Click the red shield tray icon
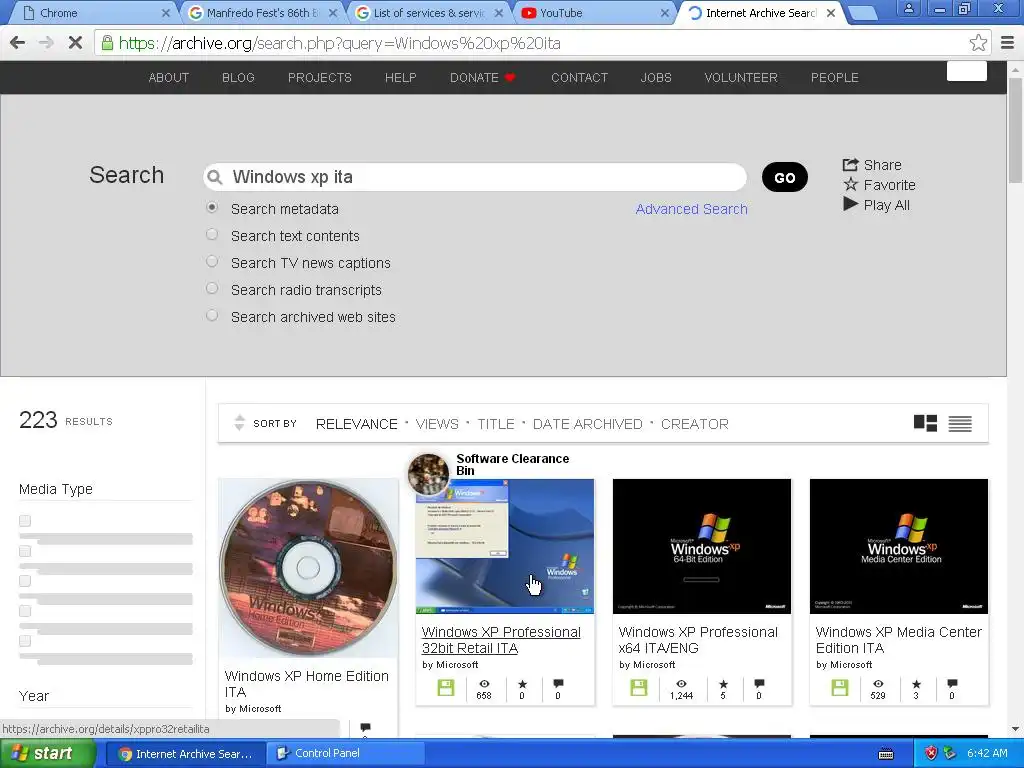Screen dimensions: 1024x768 click(931, 753)
